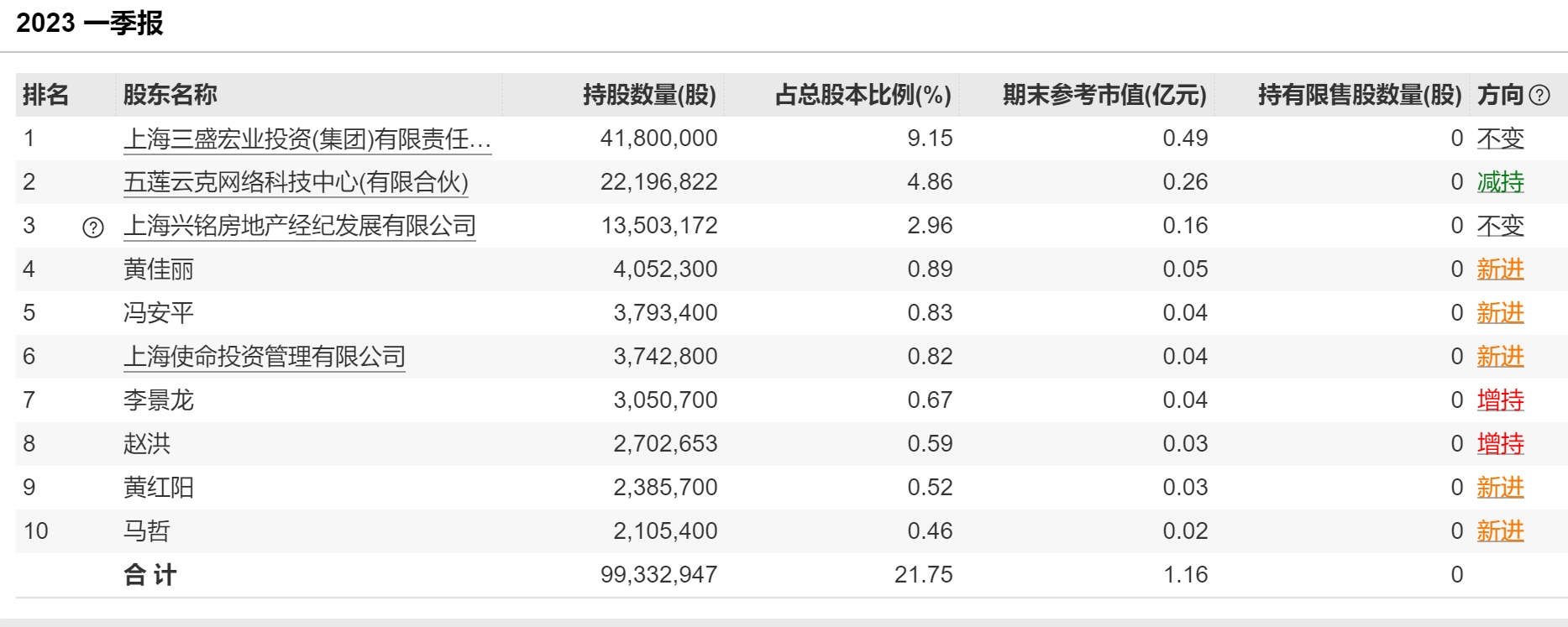Click 新进 link for 马哲
1568x627 pixels.
click(1500, 531)
